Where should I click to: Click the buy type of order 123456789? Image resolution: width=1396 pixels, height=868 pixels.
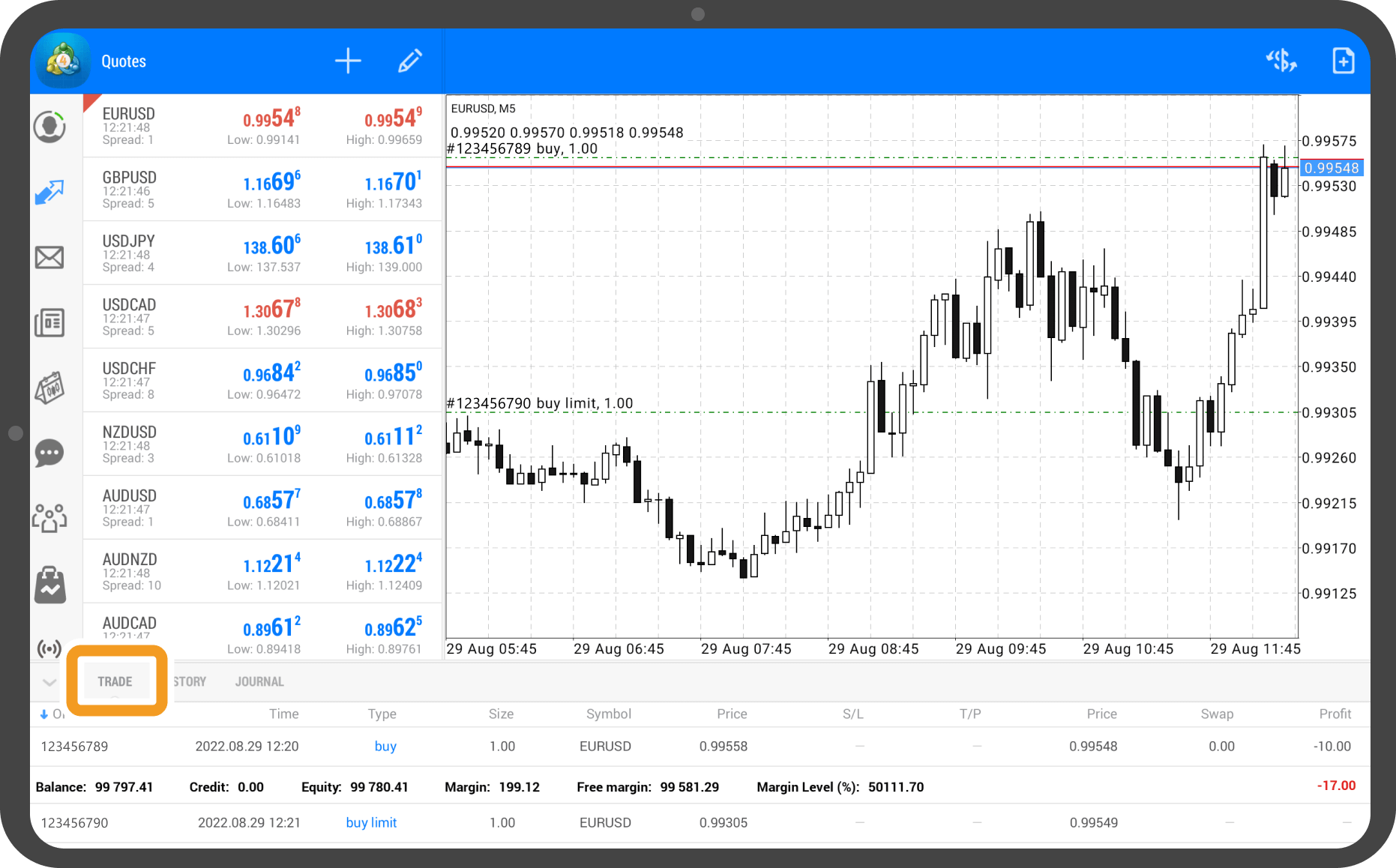point(385,747)
